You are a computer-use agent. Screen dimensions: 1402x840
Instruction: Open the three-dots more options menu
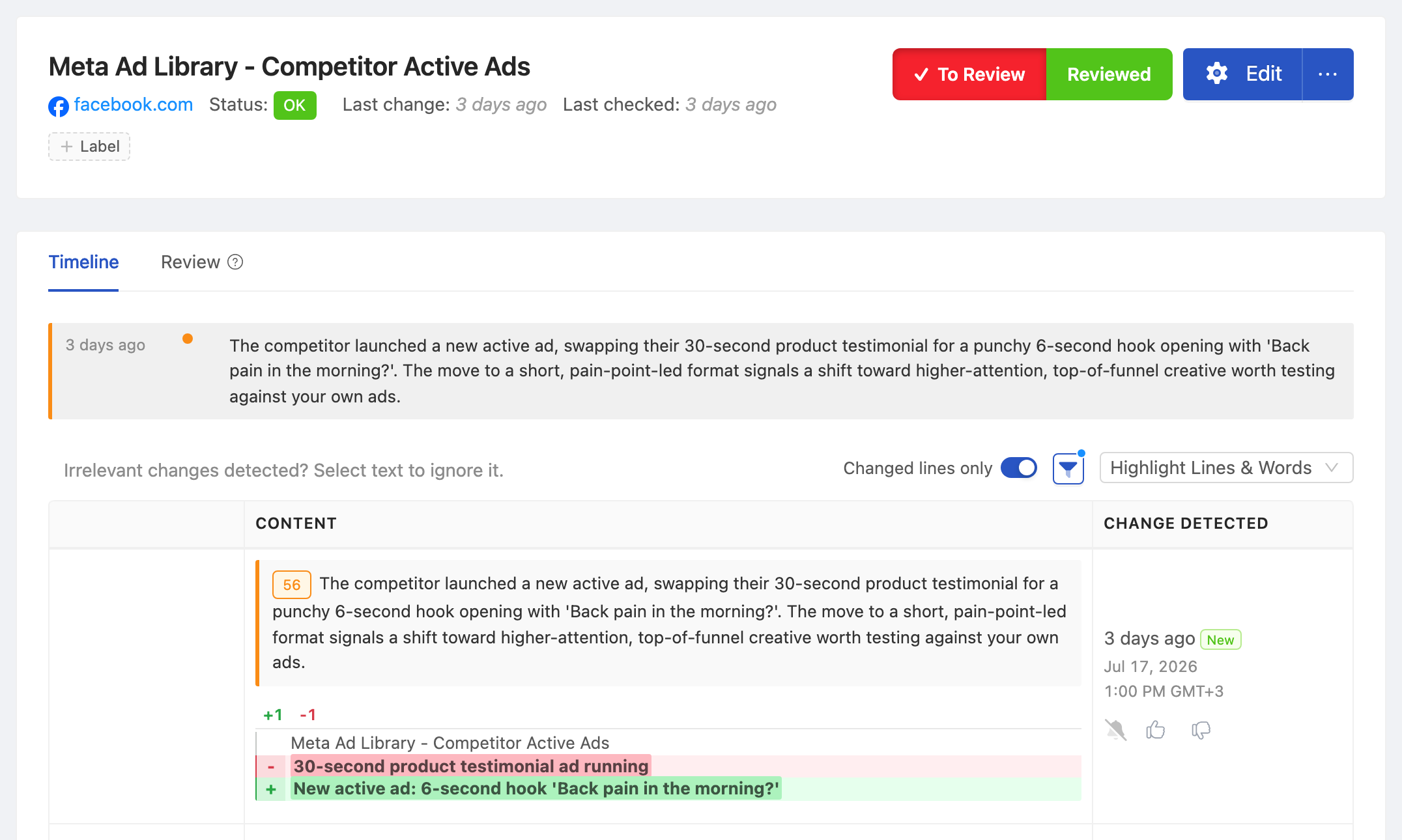coord(1328,74)
